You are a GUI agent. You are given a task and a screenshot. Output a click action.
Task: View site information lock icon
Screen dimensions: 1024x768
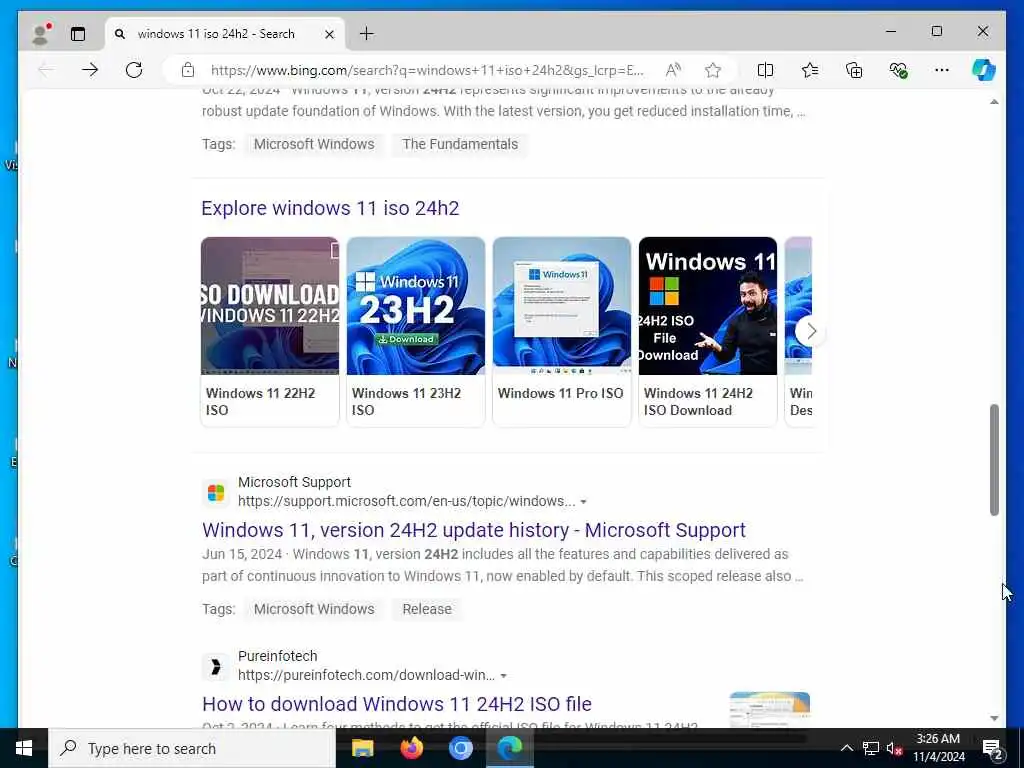click(x=187, y=70)
